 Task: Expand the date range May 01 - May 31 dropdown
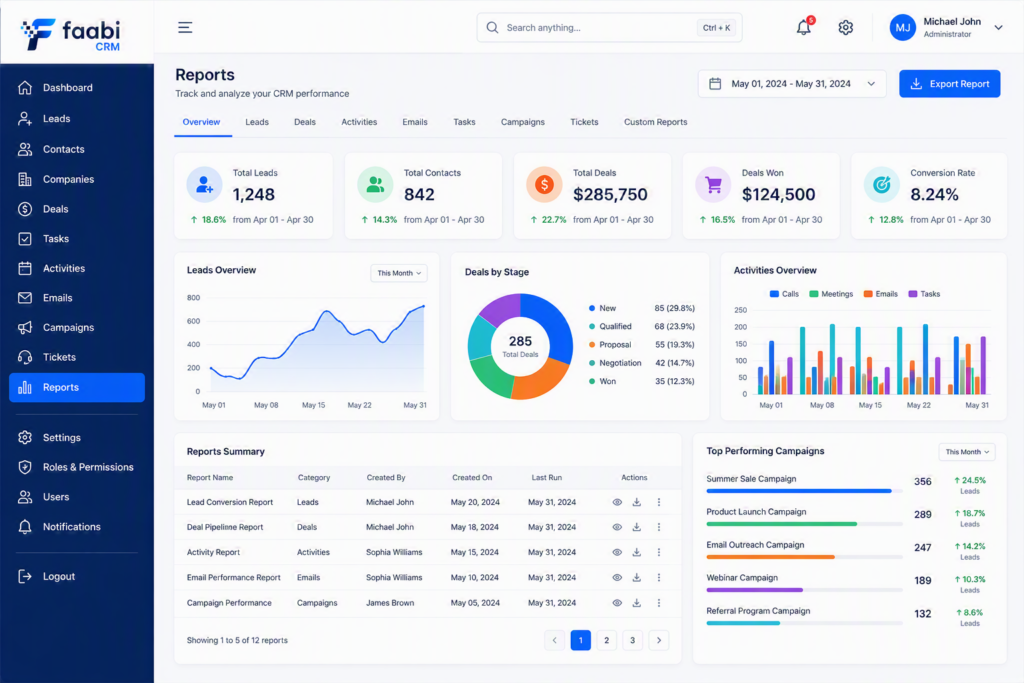(792, 84)
